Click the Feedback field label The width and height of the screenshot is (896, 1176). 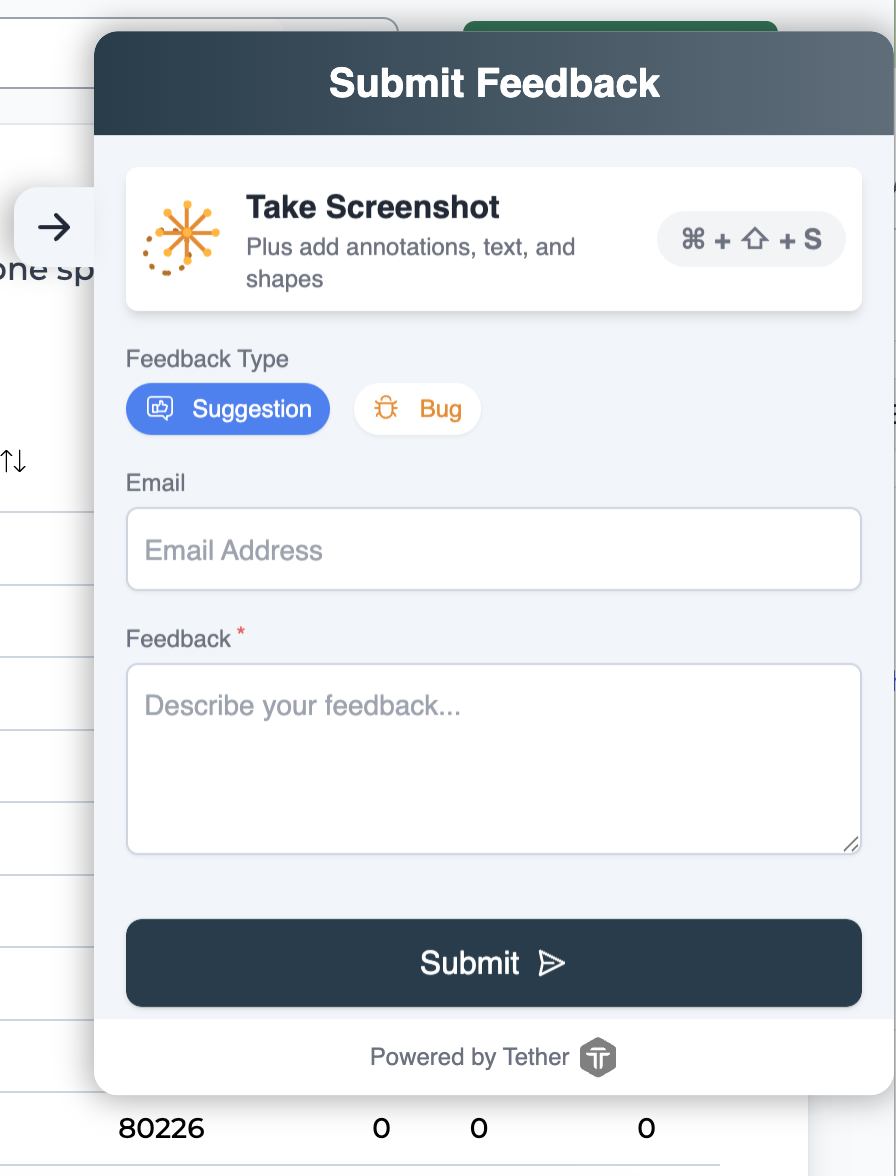pyautogui.click(x=178, y=639)
